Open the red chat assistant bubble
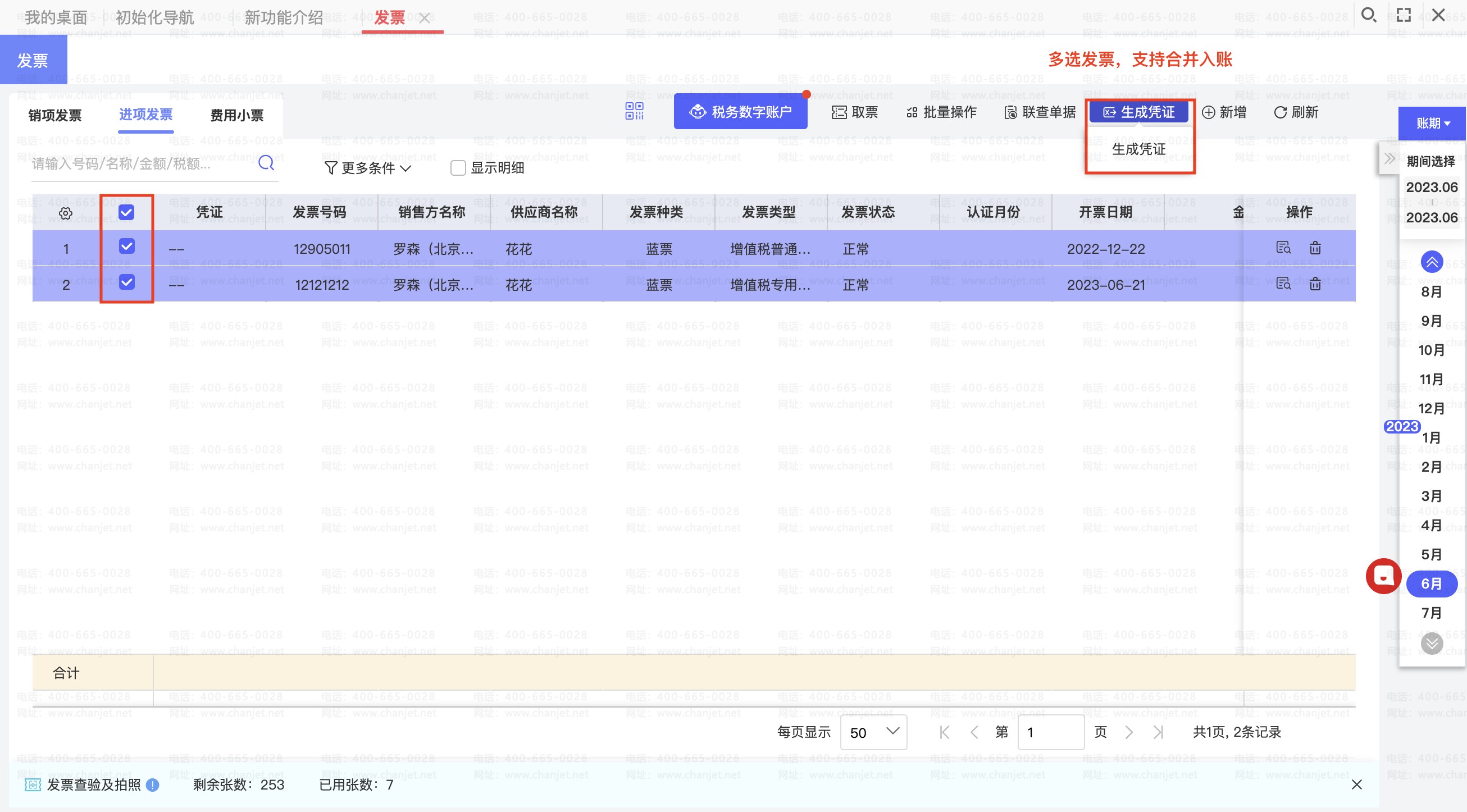The height and width of the screenshot is (812, 1467). [x=1383, y=576]
